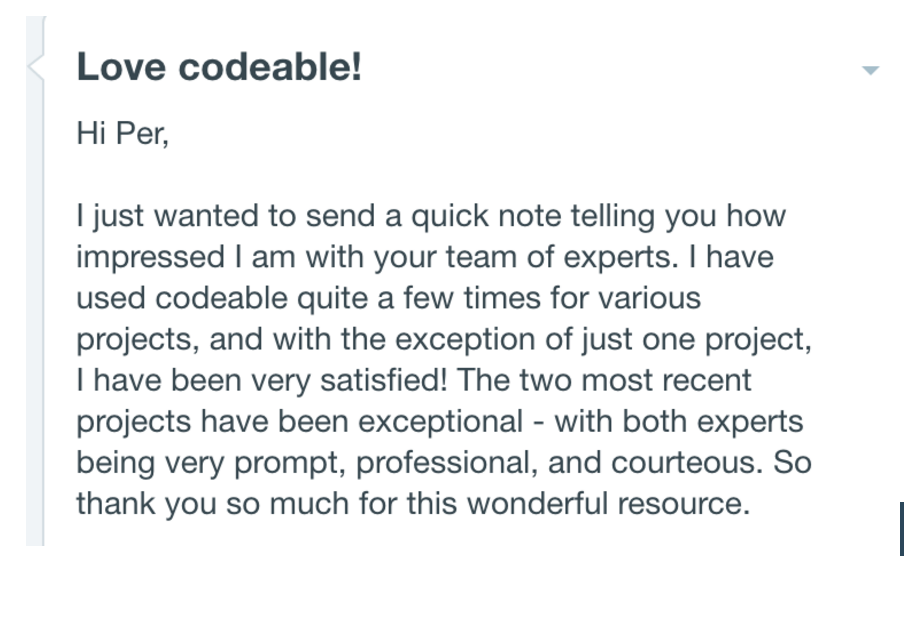Click the dark vertical bar at bottom right
The image size is (918, 626).
pyautogui.click(x=902, y=529)
